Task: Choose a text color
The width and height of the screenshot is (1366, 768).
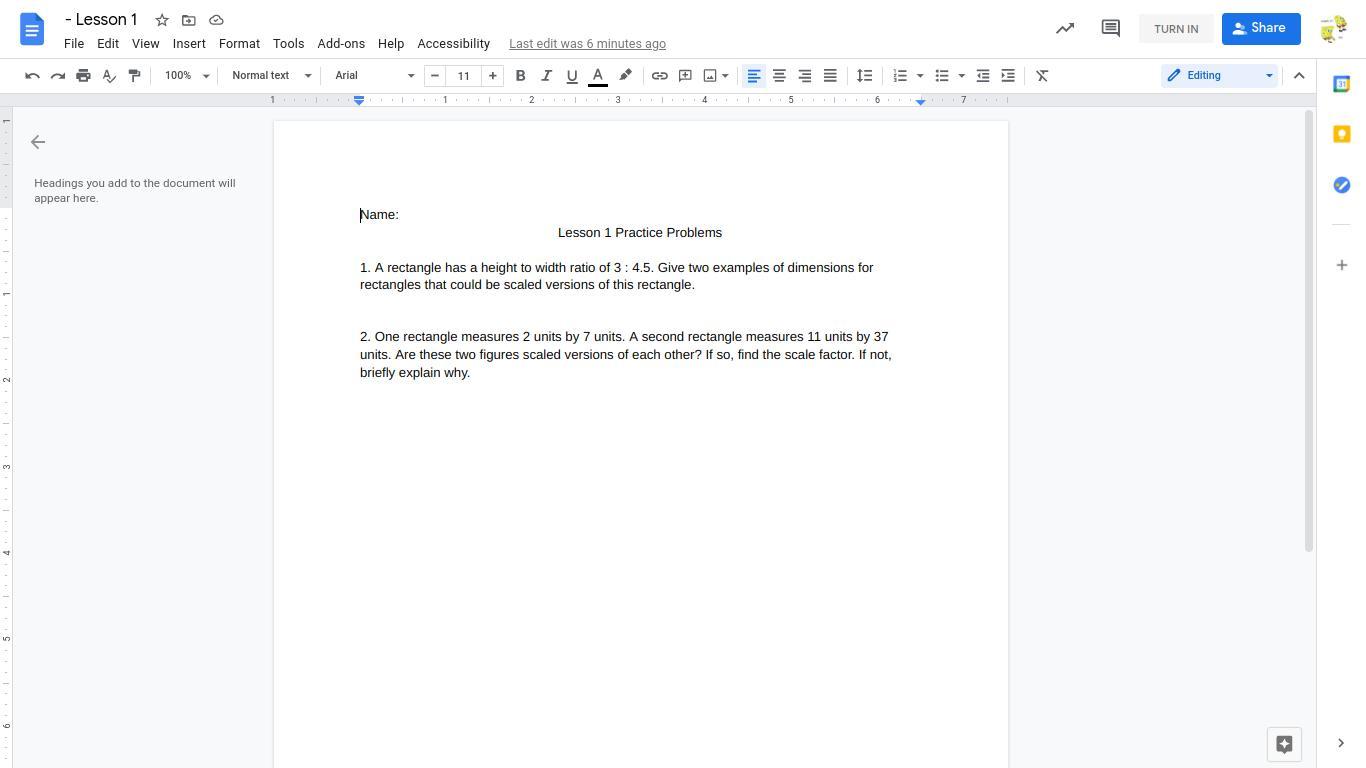Action: tap(598, 76)
